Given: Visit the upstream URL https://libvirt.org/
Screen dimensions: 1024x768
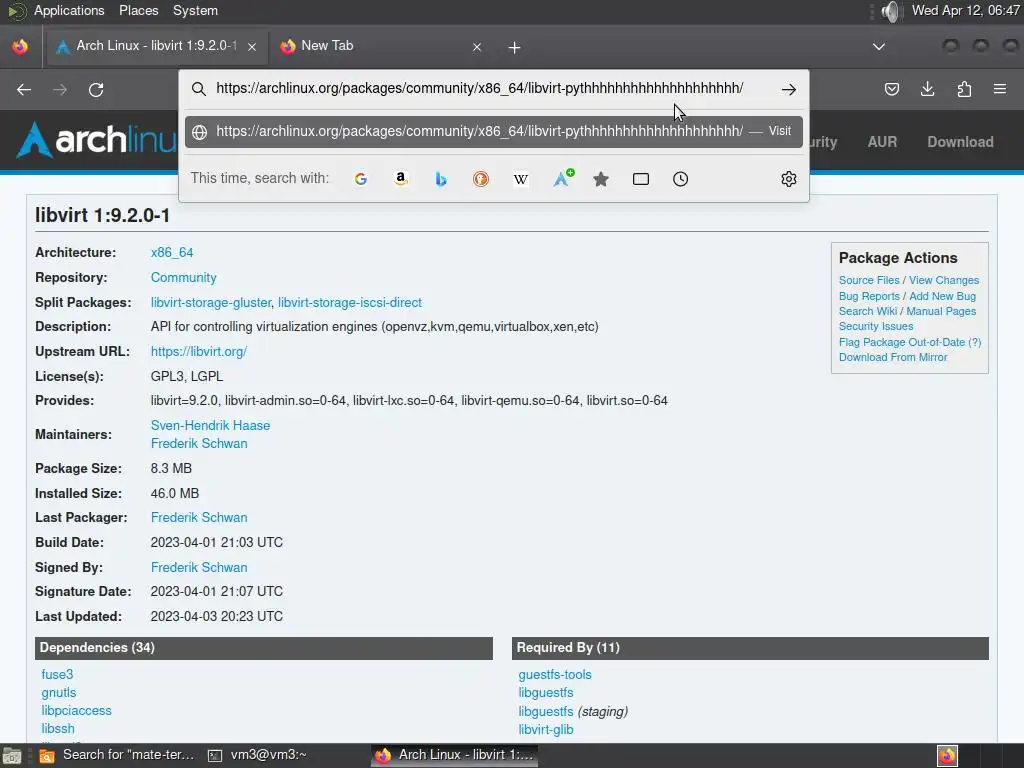Looking at the screenshot, I should 199,351.
